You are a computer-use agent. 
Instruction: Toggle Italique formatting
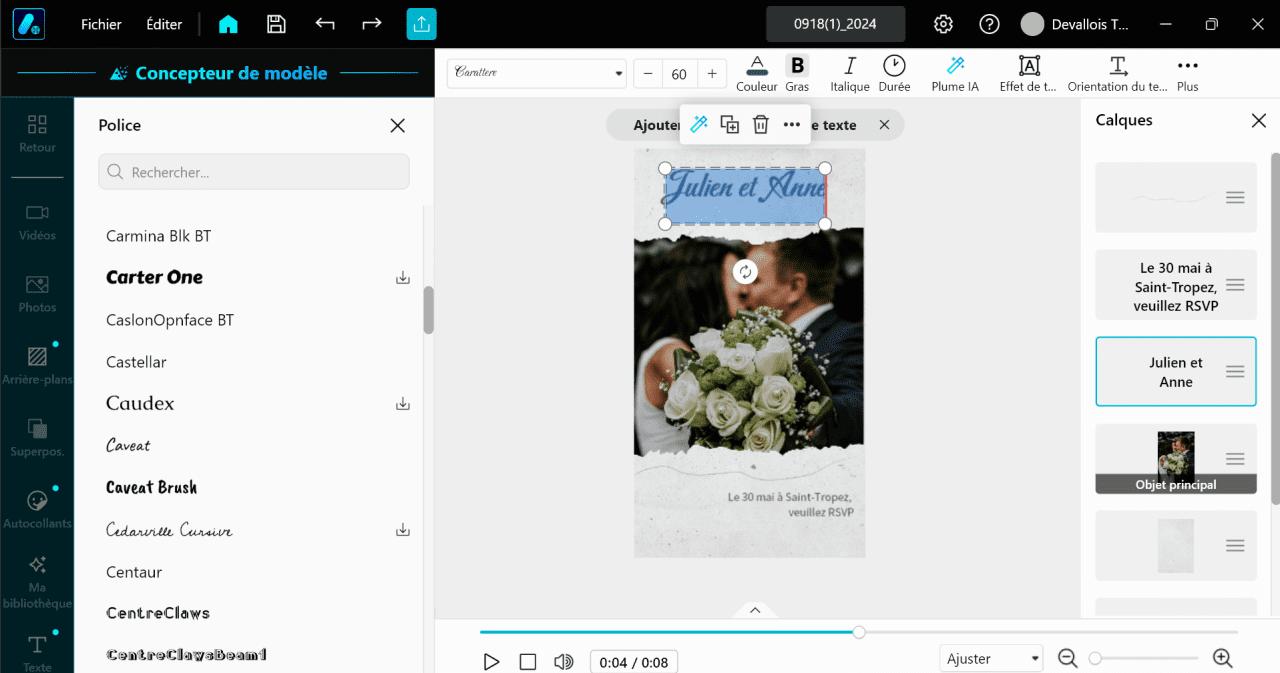850,74
